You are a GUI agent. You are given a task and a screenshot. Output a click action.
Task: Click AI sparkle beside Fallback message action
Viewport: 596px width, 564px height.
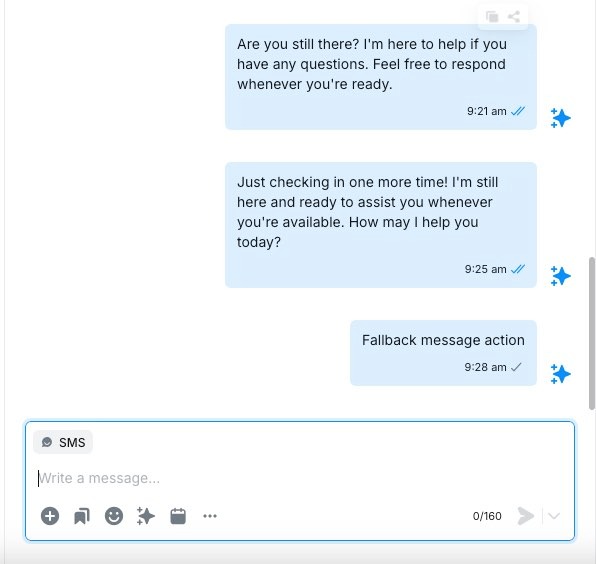561,374
